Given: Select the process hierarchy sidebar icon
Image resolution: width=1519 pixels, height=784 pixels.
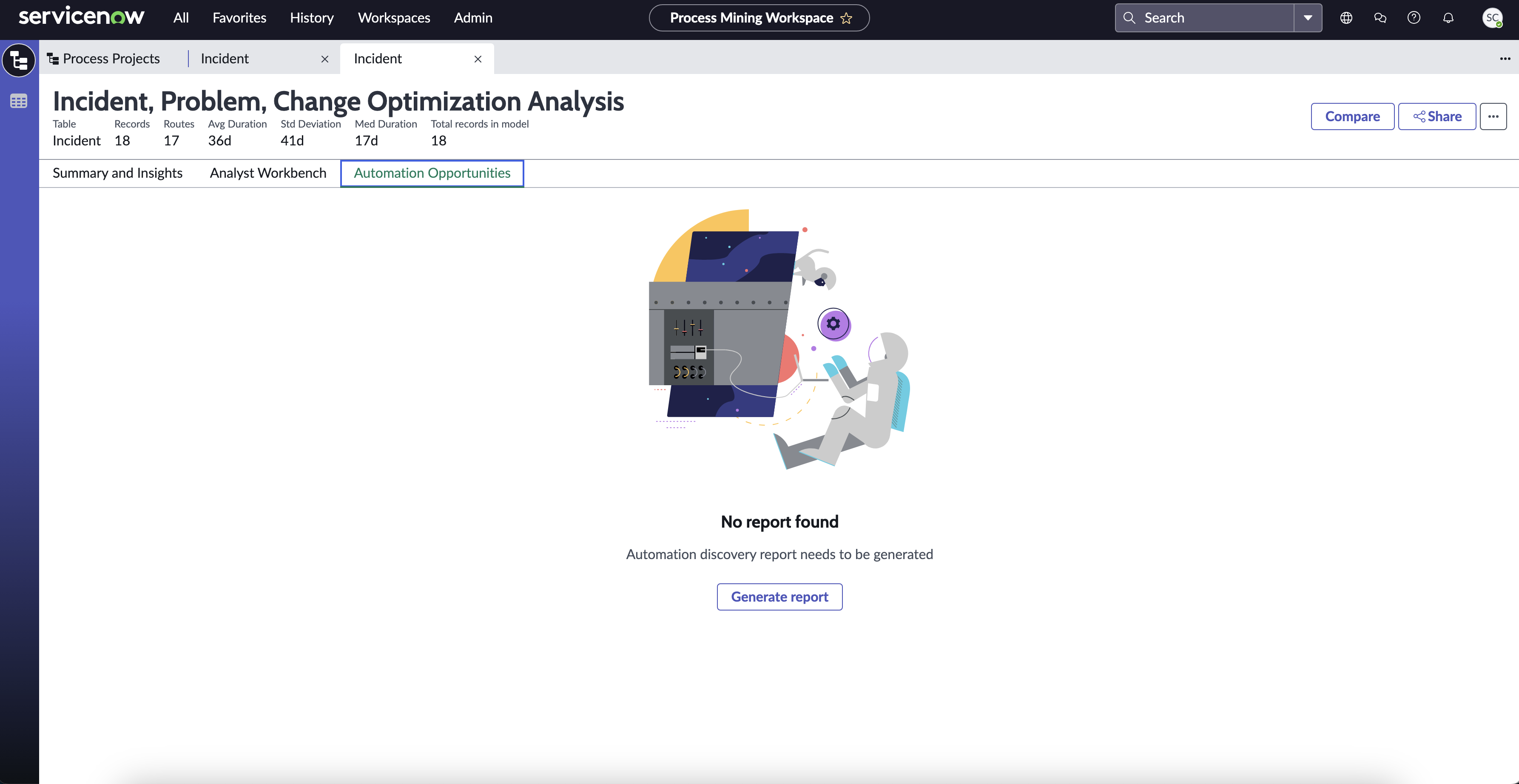Looking at the screenshot, I should point(19,60).
